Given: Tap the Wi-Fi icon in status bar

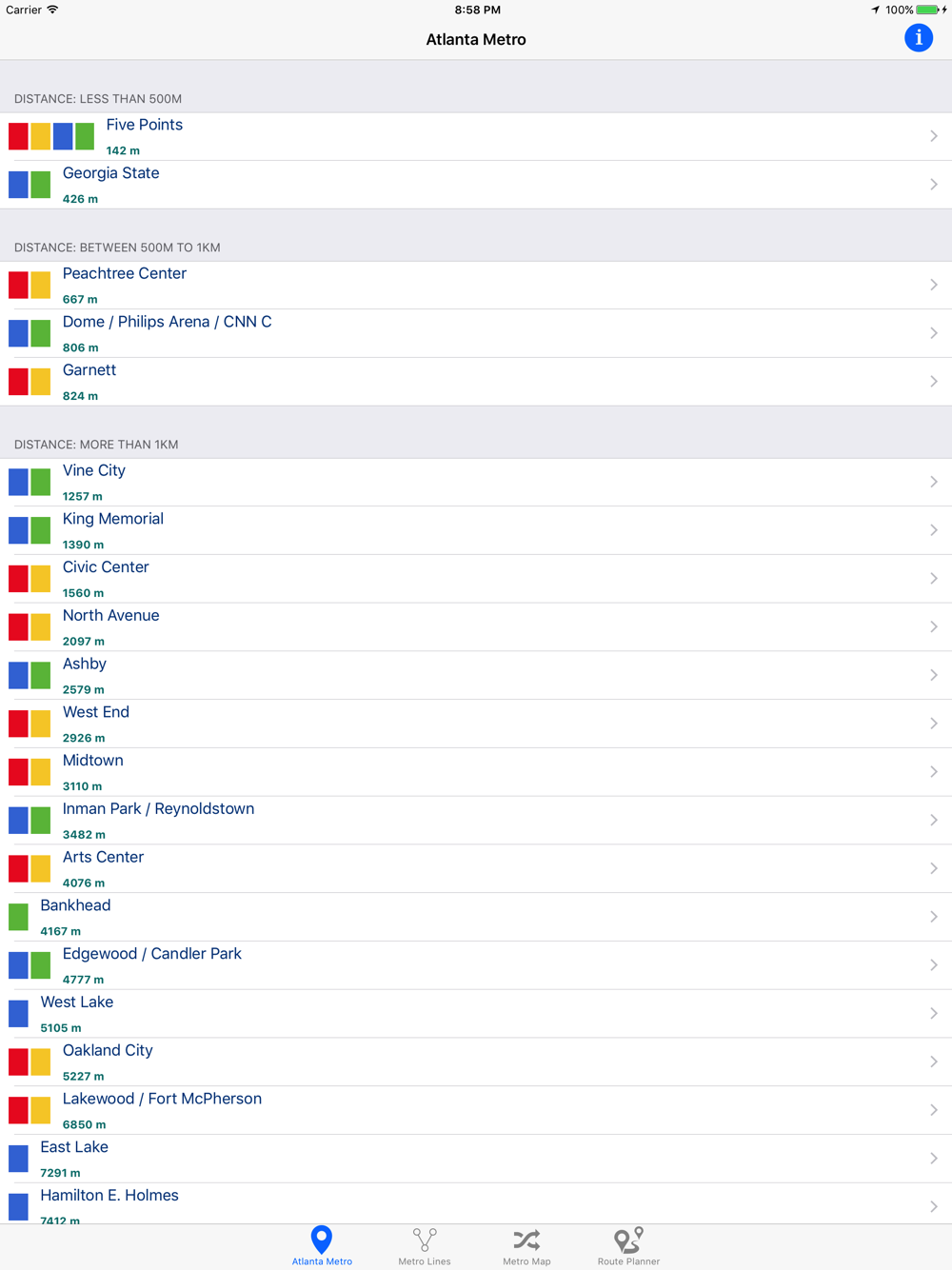Looking at the screenshot, I should coord(53,10).
